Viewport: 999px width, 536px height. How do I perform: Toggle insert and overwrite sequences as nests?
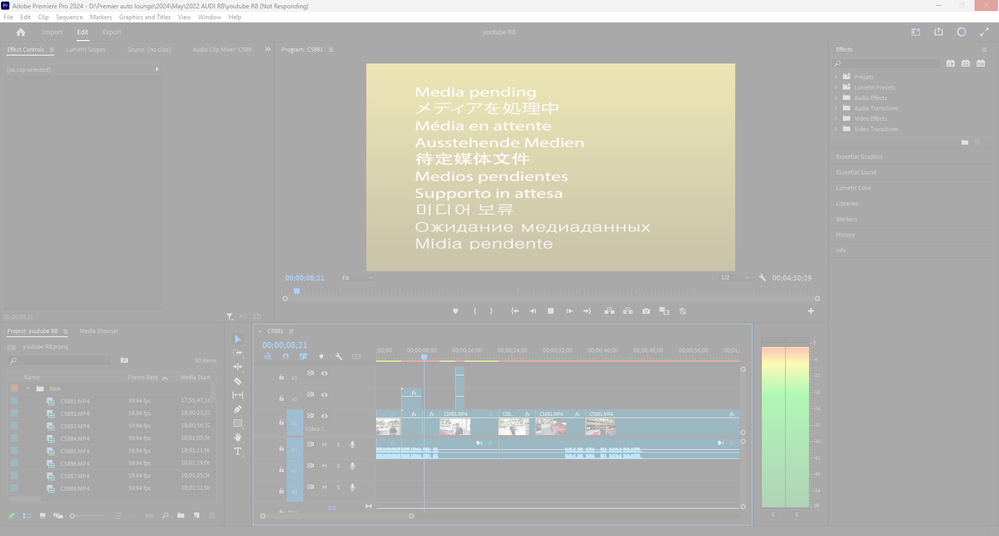tap(268, 357)
